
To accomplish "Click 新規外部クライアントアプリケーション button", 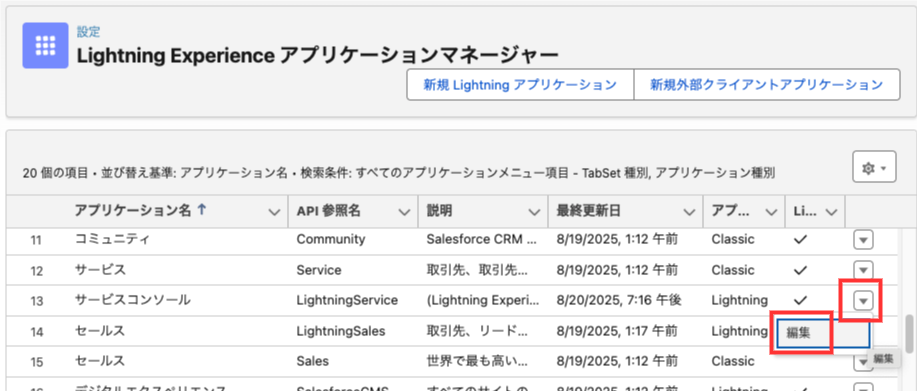I will coord(767,85).
